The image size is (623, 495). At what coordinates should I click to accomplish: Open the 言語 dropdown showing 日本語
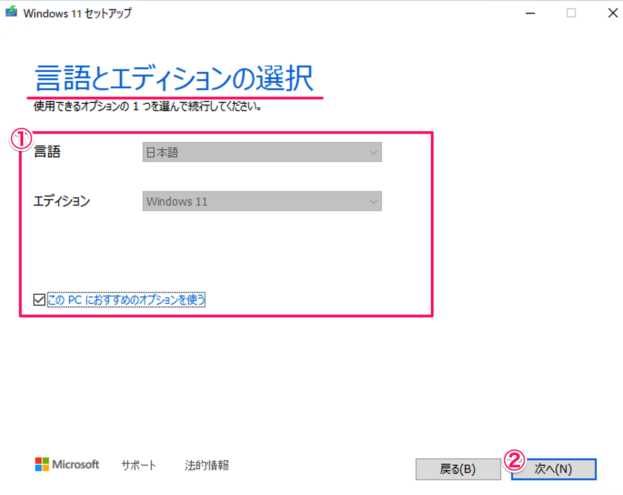point(262,152)
